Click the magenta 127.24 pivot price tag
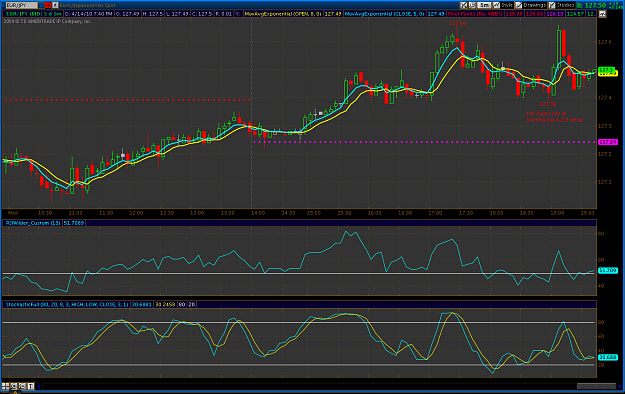Viewport: 625px width, 394px height. (608, 142)
